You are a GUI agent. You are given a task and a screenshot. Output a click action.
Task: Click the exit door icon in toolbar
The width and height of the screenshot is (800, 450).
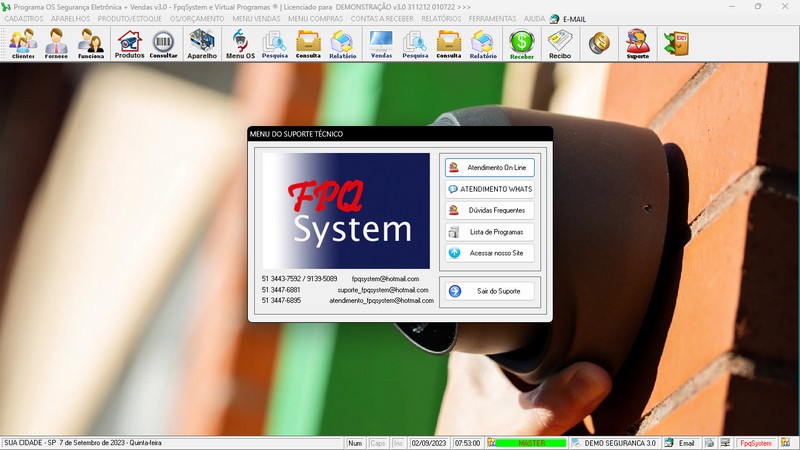click(676, 44)
